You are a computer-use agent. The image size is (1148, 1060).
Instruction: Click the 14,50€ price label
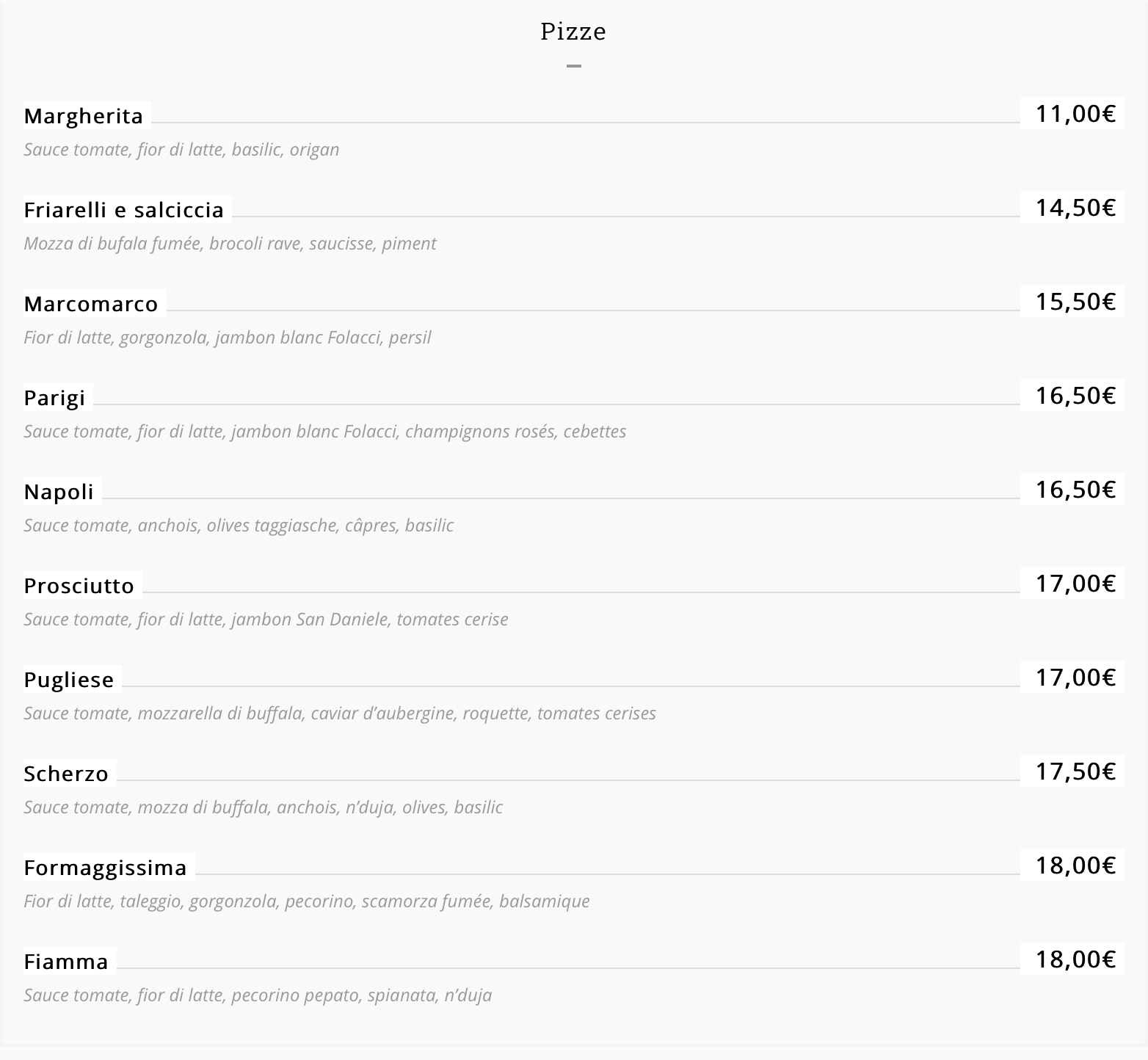[x=1075, y=208]
